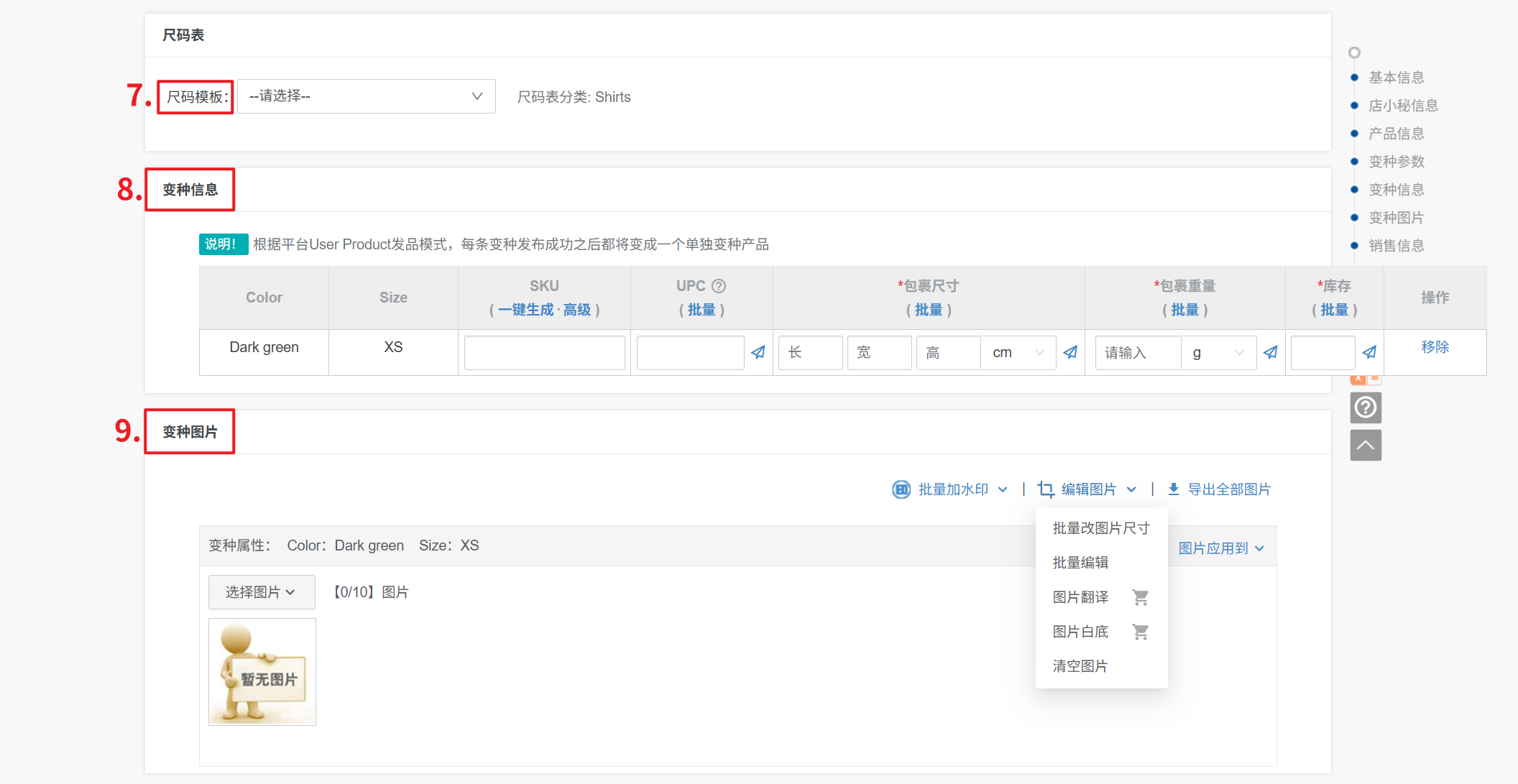Click the export all images download icon
The width and height of the screenshot is (1518, 784).
pyautogui.click(x=1174, y=489)
